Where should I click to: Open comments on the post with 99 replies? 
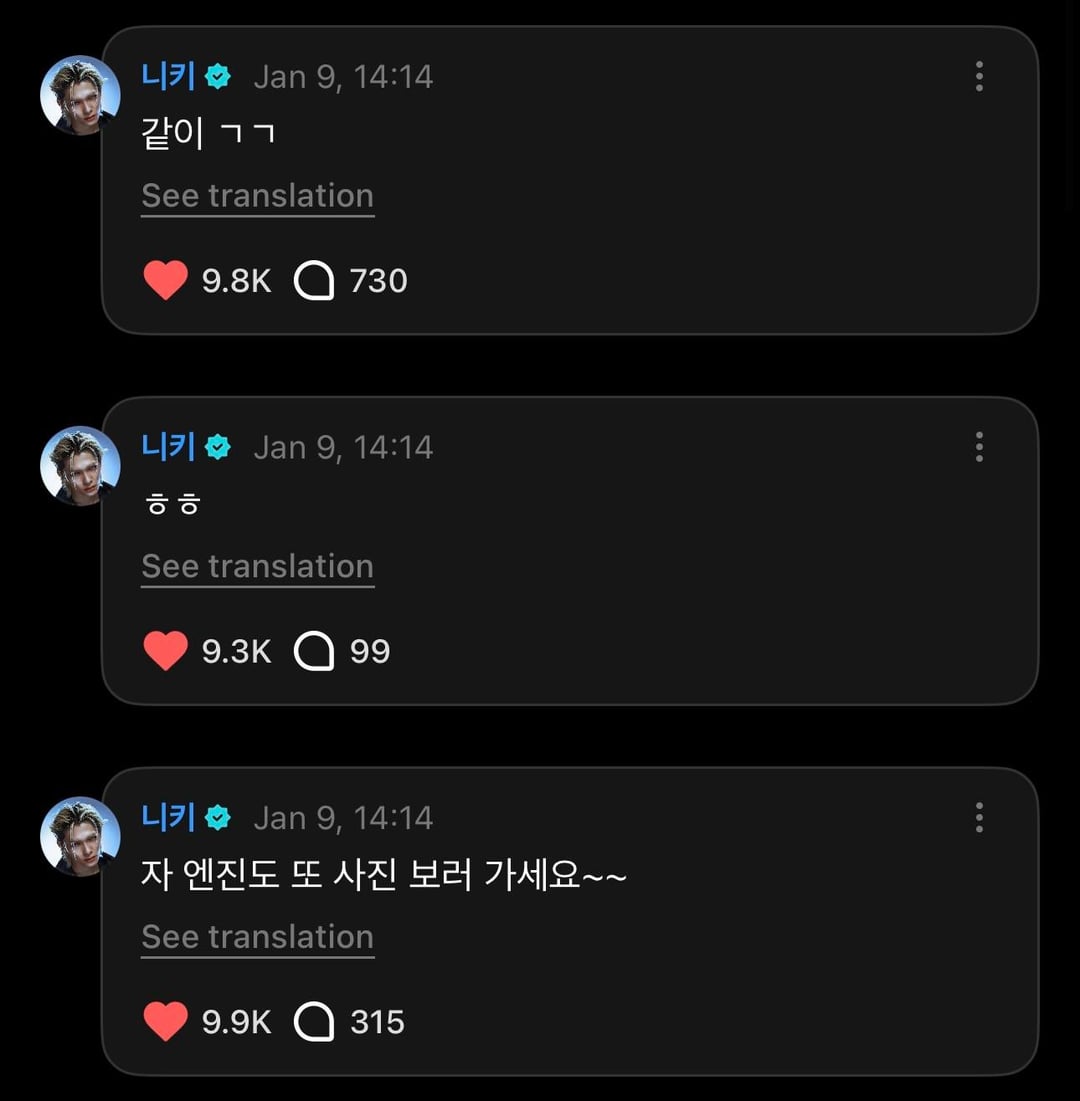coord(314,652)
